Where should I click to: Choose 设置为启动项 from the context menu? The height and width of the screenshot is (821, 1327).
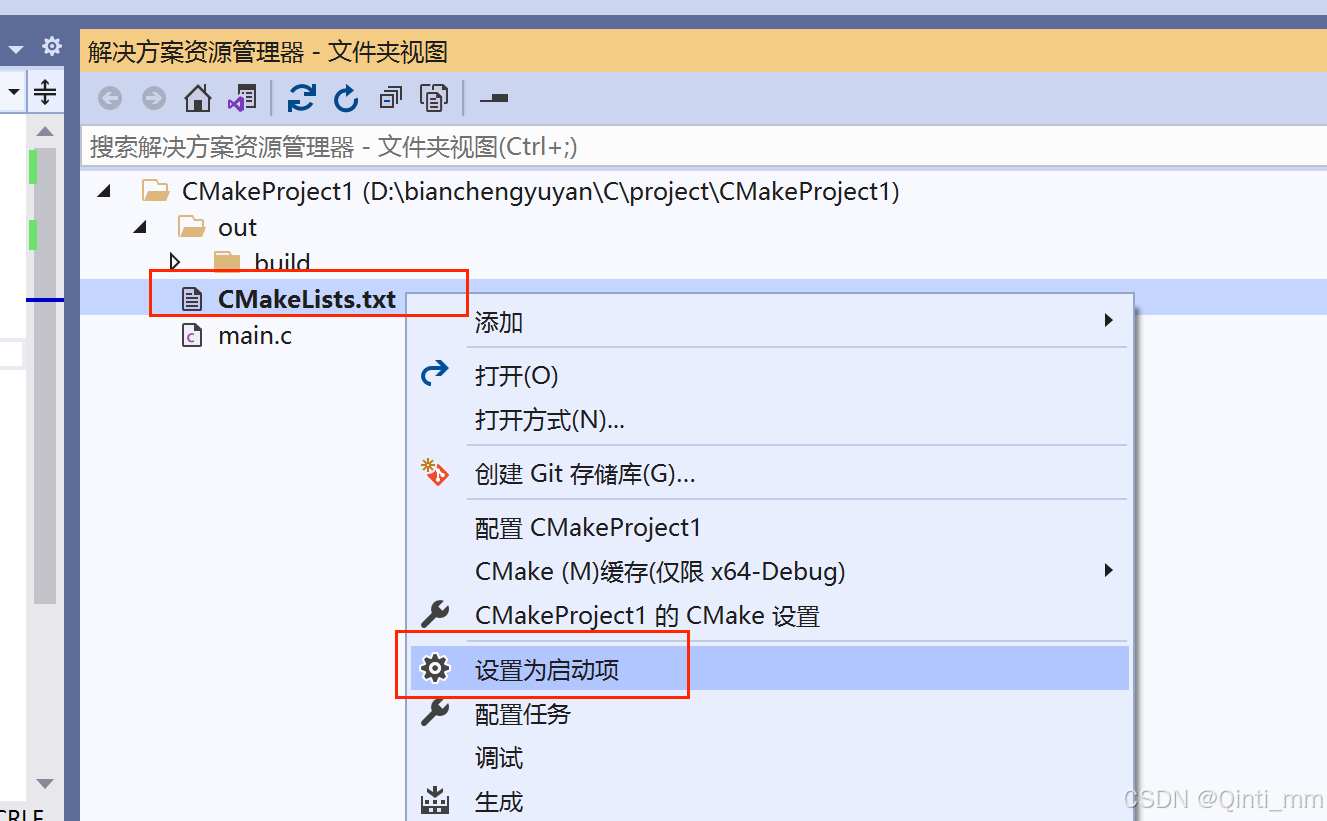548,670
